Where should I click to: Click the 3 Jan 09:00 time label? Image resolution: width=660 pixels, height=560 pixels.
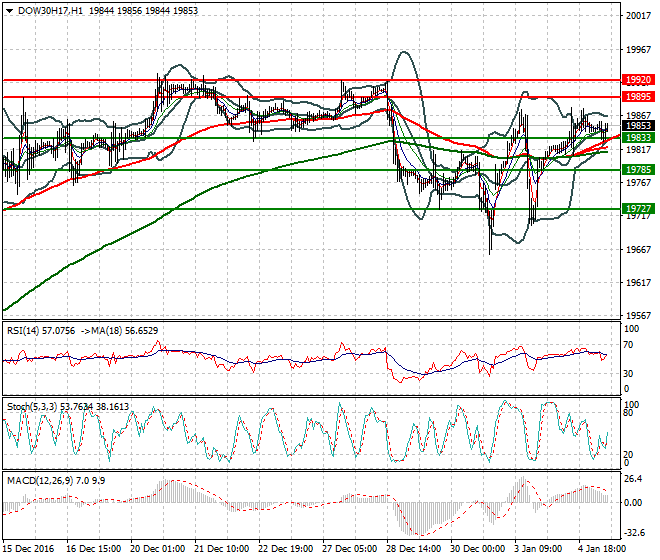538,549
